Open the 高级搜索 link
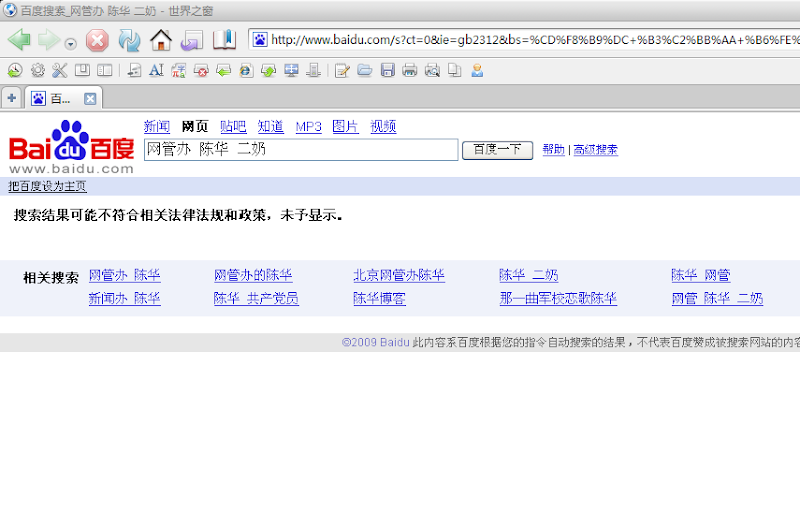Image resolution: width=800 pixels, height=527 pixels. coord(595,149)
